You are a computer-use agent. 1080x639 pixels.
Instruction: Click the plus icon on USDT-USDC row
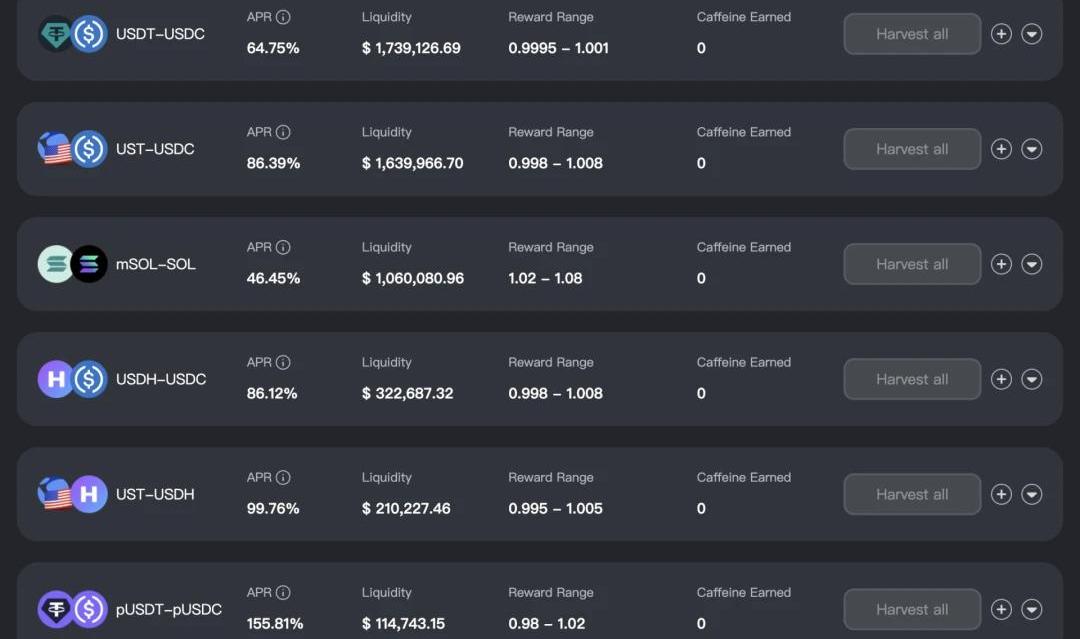click(1001, 34)
